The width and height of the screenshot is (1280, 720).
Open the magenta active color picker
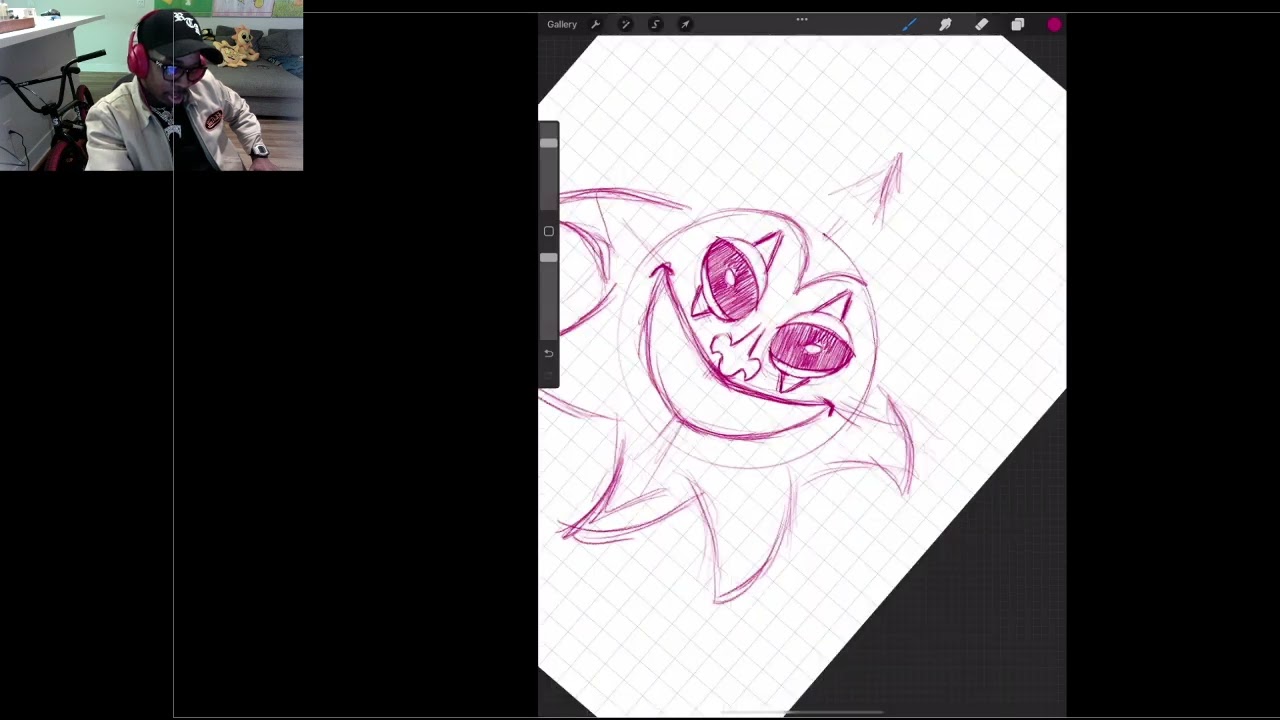(x=1054, y=24)
